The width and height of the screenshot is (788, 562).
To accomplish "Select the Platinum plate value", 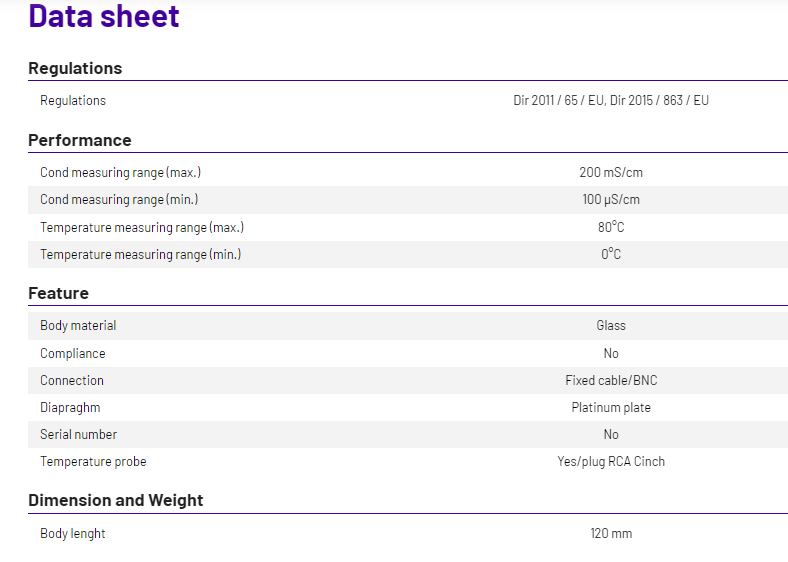I will 611,407.
